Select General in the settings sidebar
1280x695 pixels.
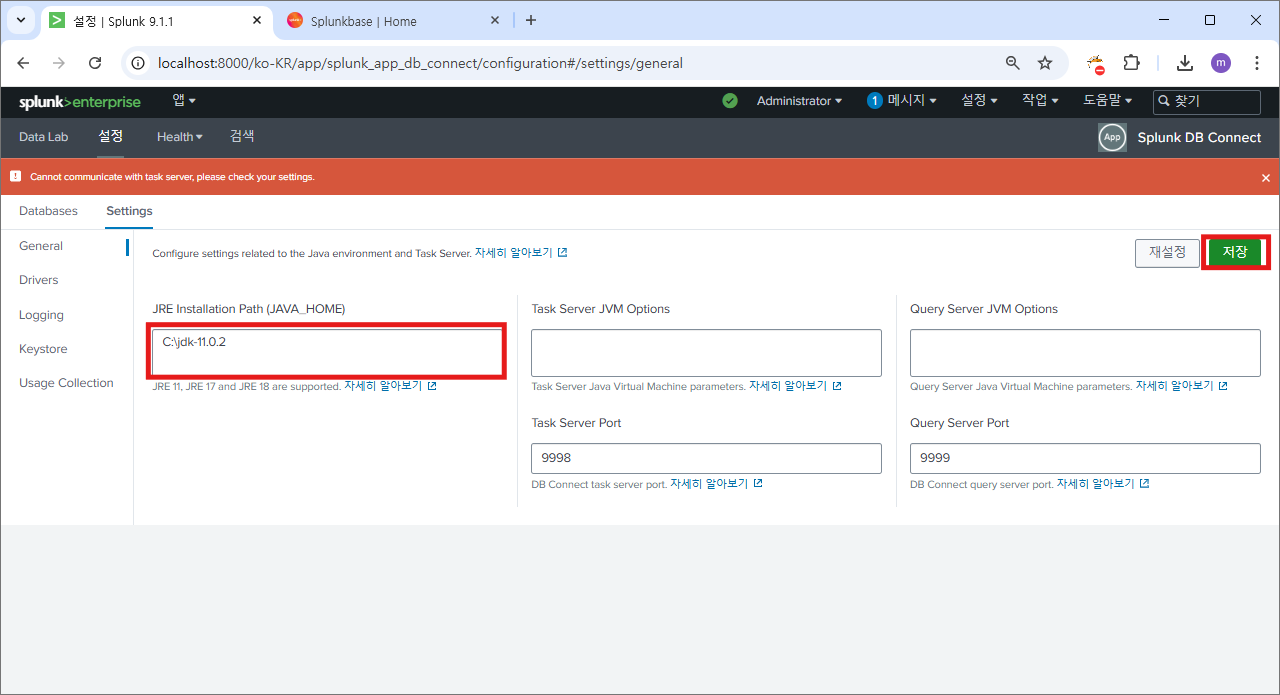pos(41,246)
